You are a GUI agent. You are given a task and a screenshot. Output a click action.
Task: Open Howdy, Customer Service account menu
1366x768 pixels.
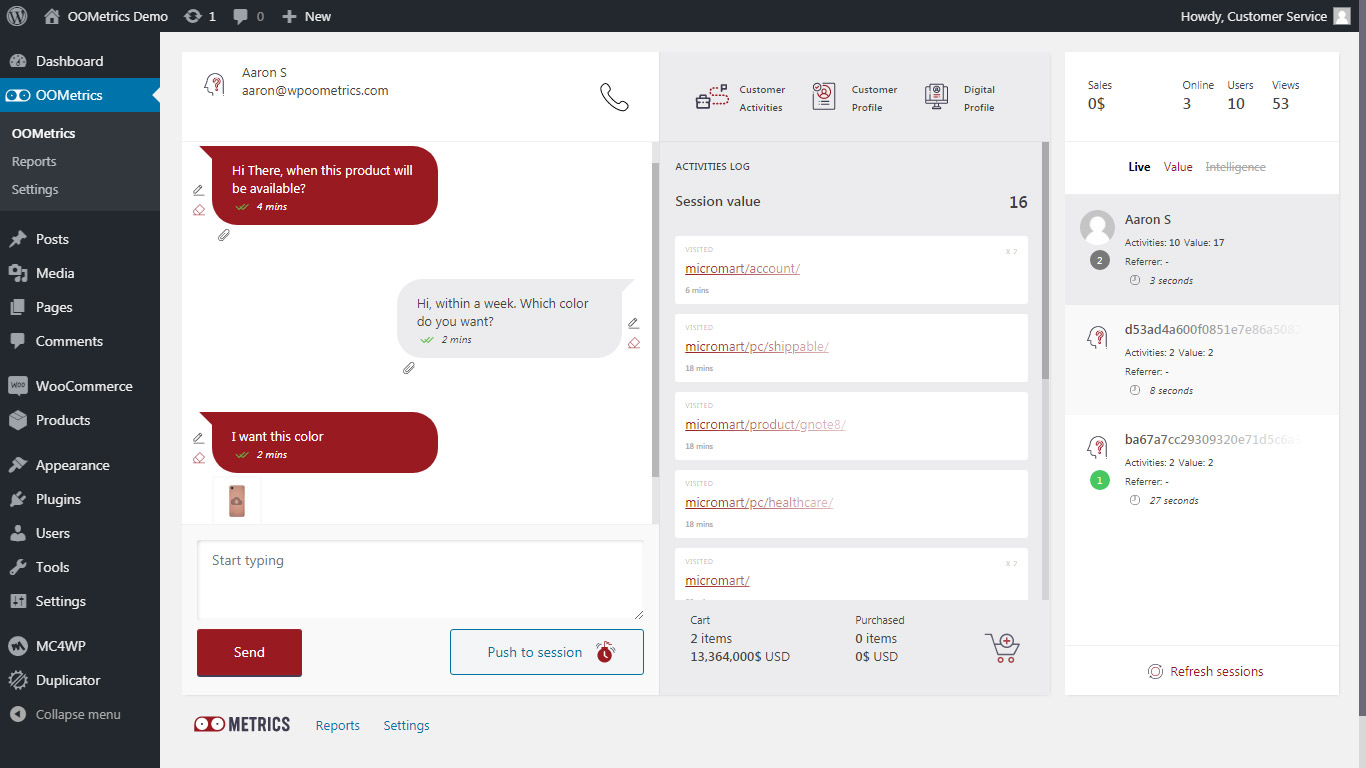tap(1265, 16)
